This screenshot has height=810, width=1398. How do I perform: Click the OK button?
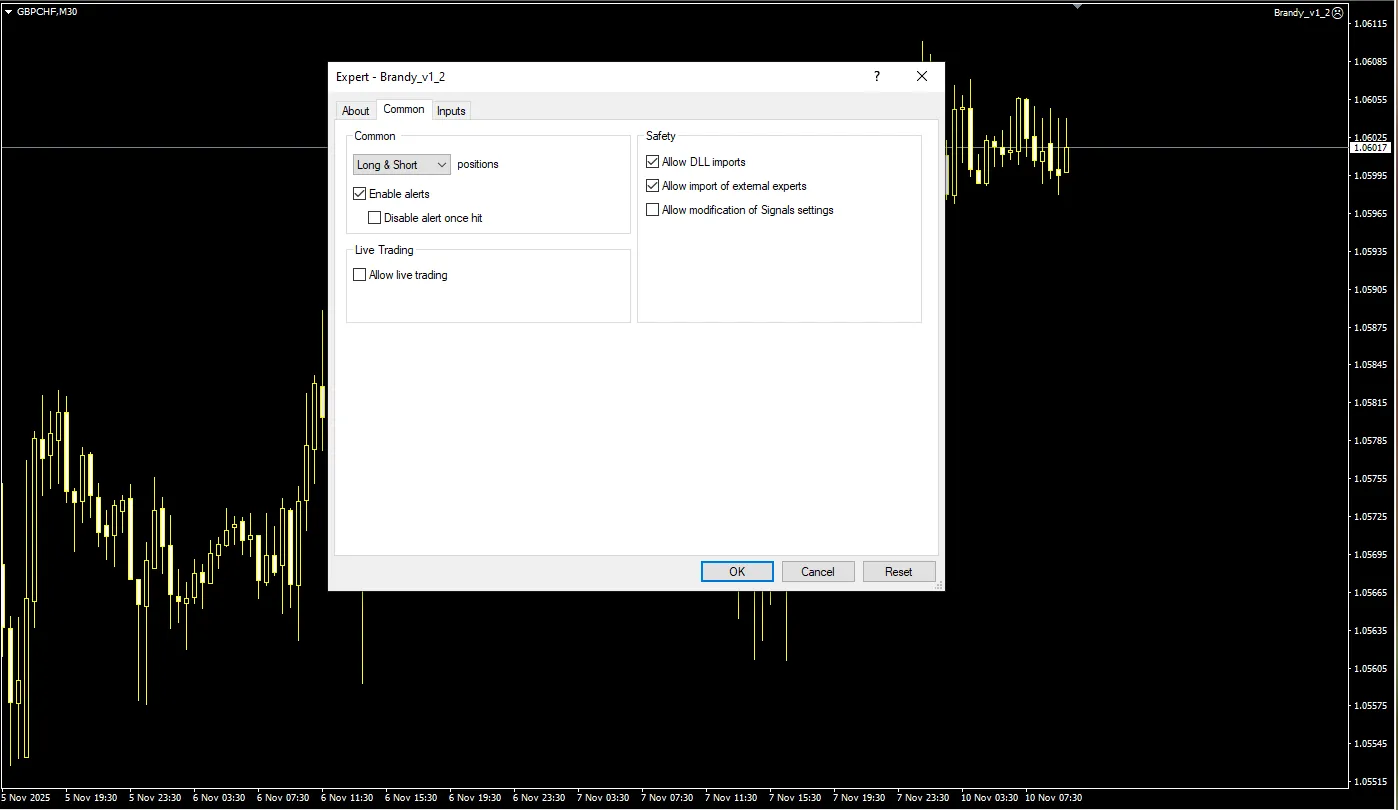point(737,572)
